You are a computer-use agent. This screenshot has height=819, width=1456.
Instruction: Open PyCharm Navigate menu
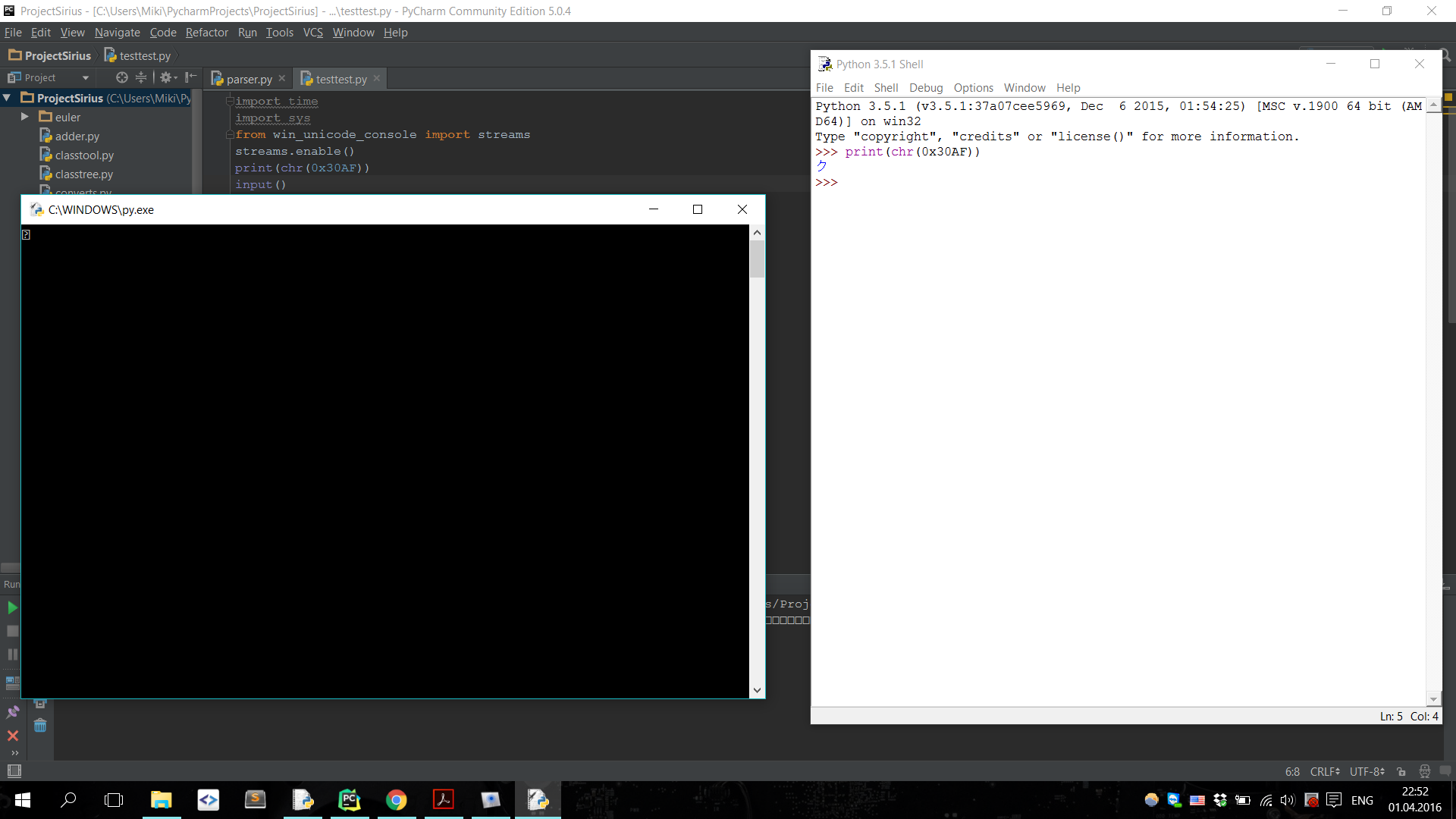tap(117, 33)
